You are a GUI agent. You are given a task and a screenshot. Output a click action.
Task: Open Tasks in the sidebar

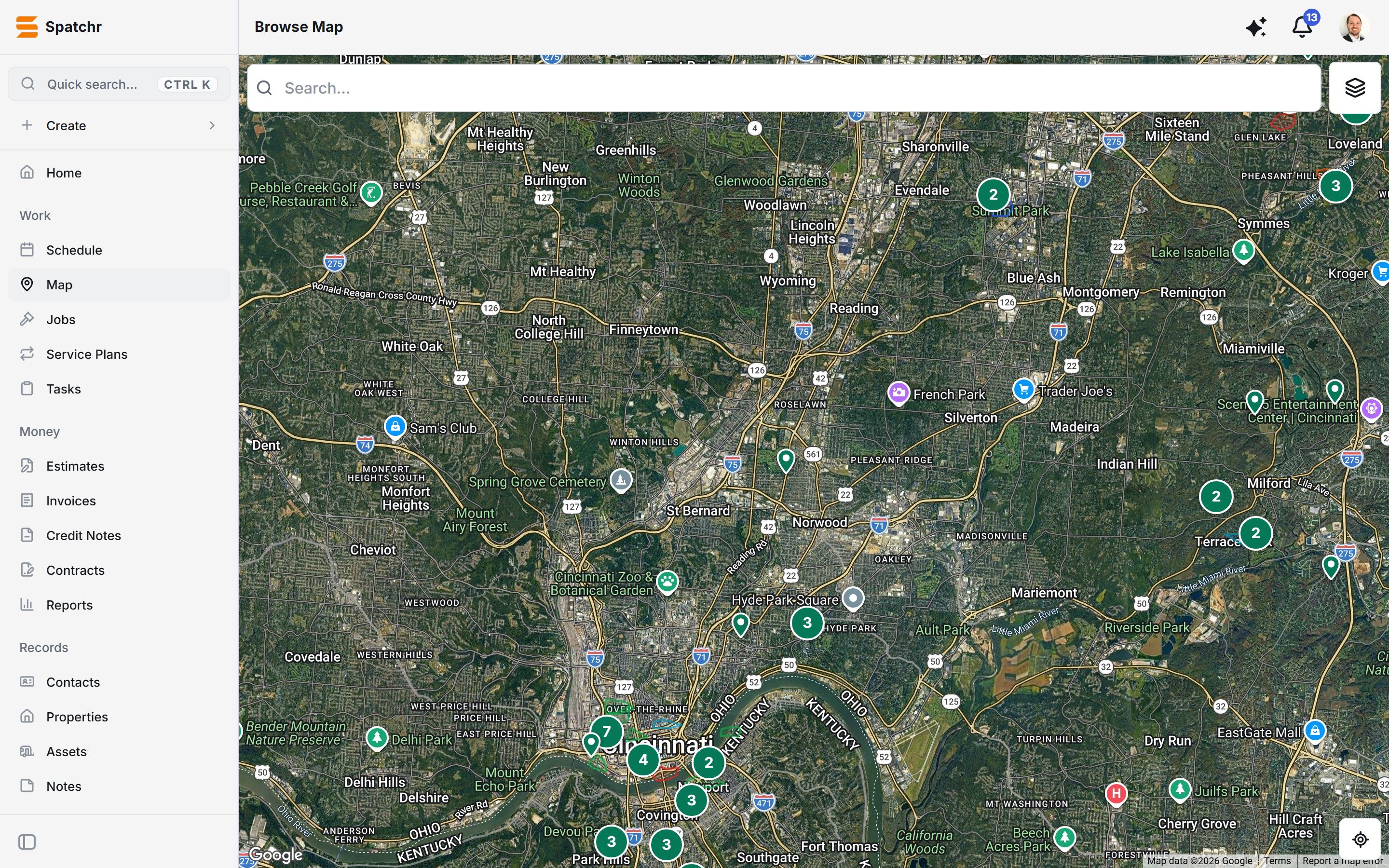(119, 389)
